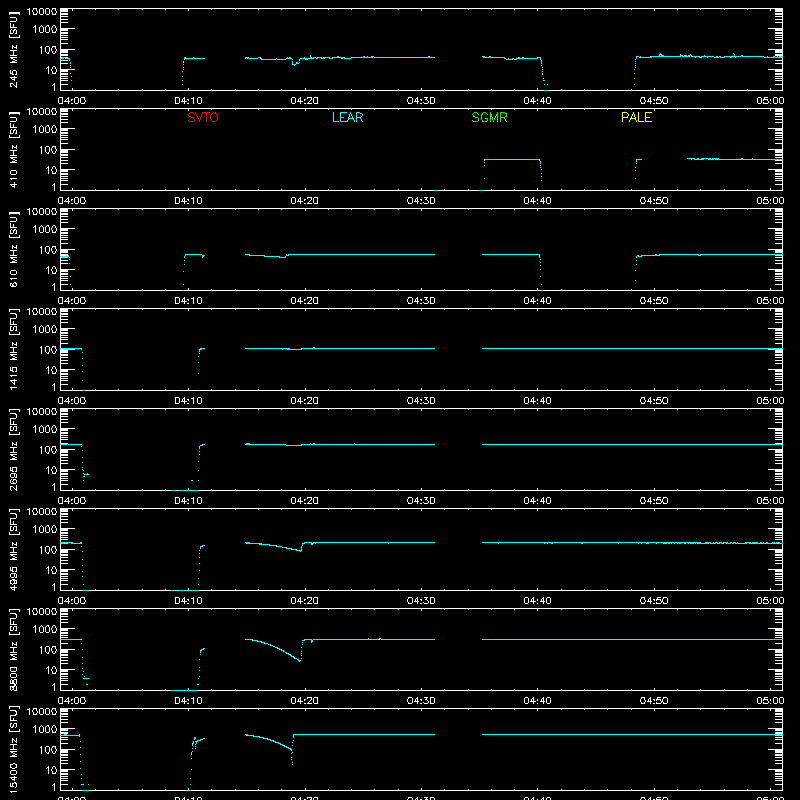
Task: Click the 04:30 tick label under 4995 MHz plot
Action: point(421,601)
